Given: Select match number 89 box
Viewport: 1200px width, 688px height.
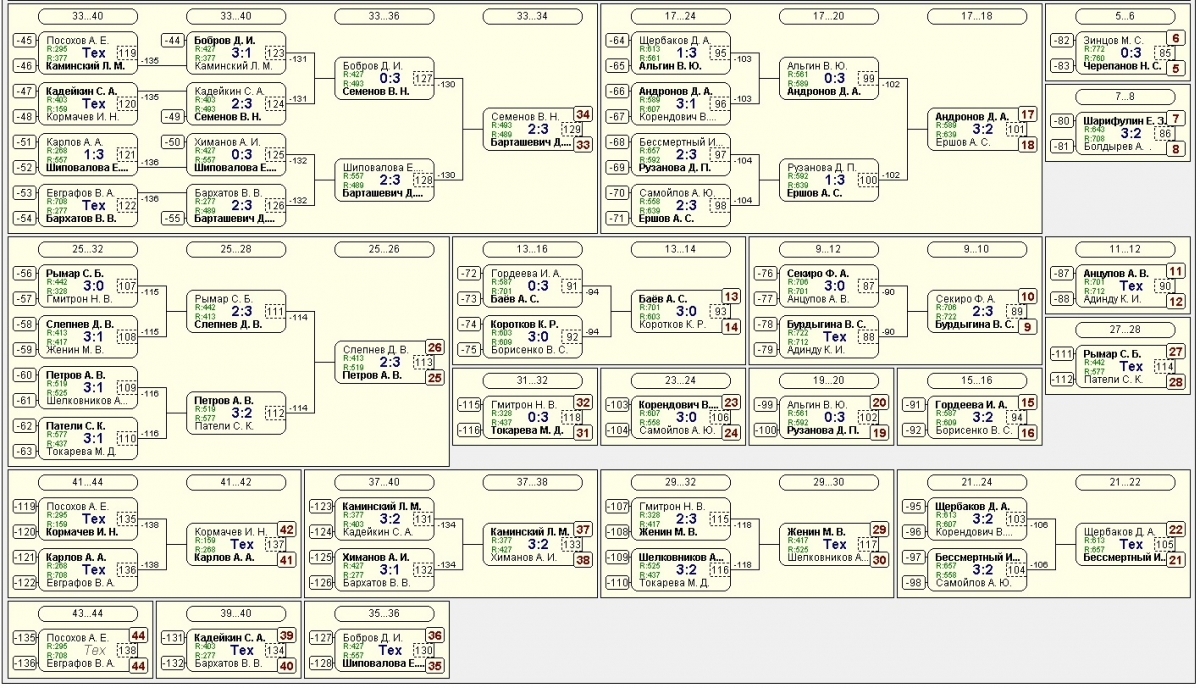Looking at the screenshot, I should click(1016, 311).
